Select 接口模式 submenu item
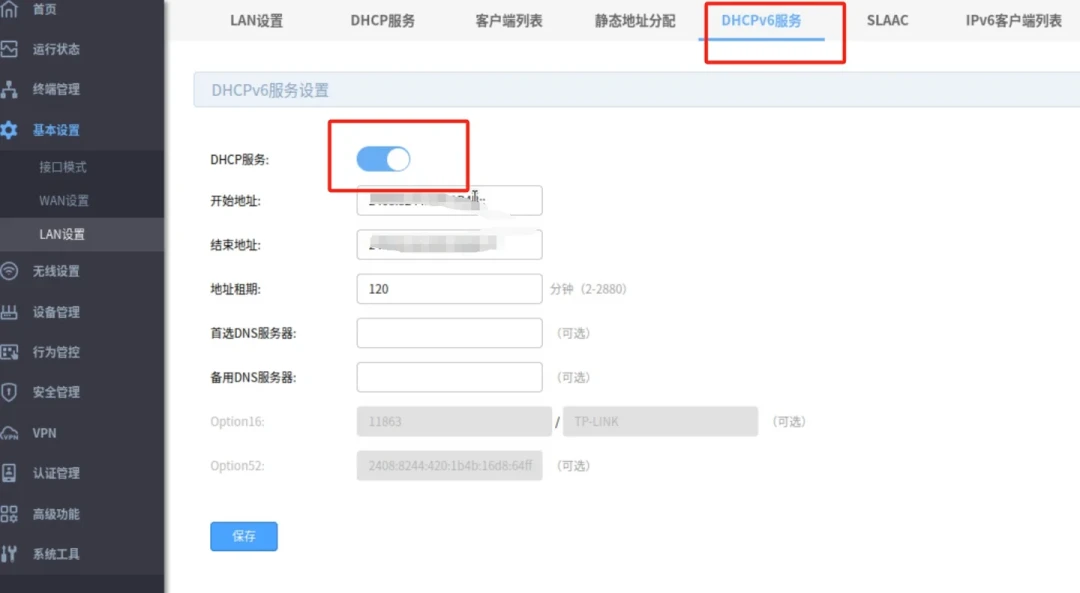This screenshot has height=593, width=1080. [63, 167]
